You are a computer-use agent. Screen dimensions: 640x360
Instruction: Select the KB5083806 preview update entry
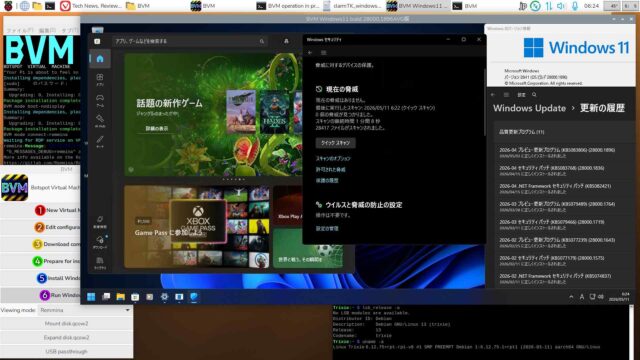tap(565, 153)
